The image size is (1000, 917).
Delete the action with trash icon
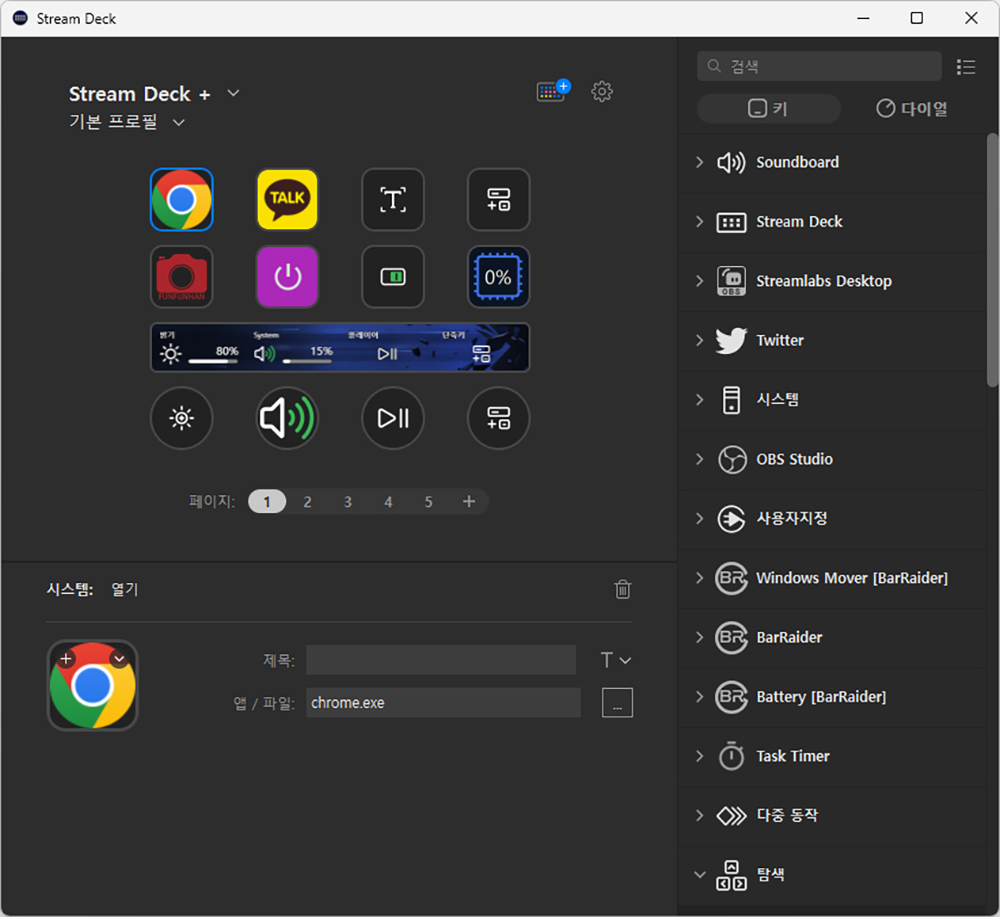[623, 589]
